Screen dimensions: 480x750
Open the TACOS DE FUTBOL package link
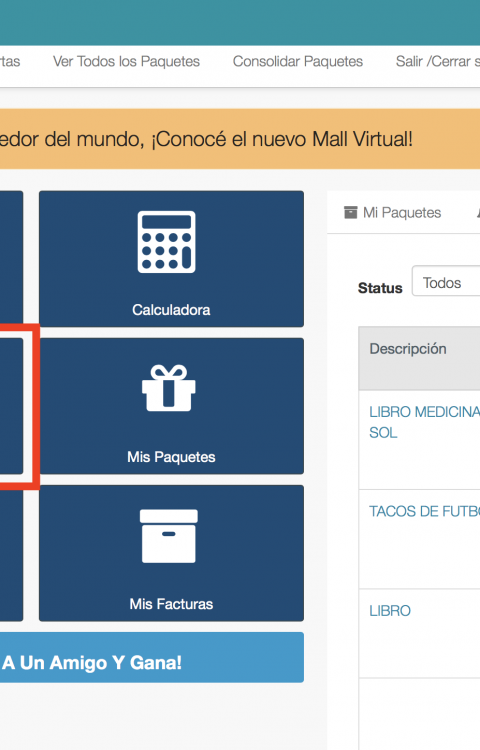click(x=425, y=511)
